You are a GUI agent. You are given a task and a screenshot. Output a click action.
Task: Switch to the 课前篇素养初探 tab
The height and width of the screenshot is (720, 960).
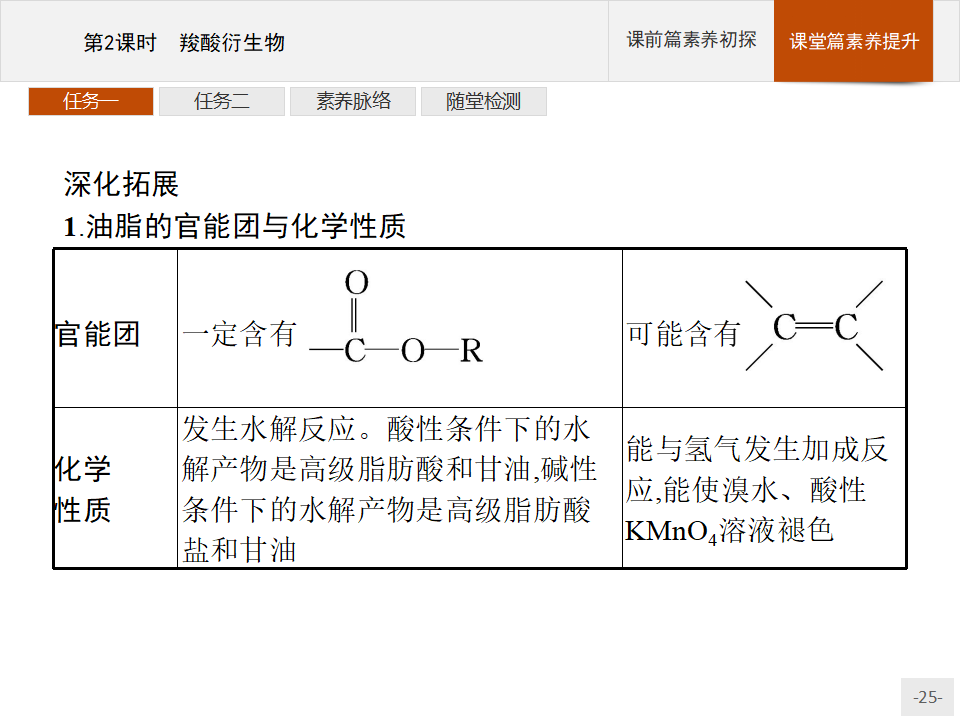pos(691,40)
